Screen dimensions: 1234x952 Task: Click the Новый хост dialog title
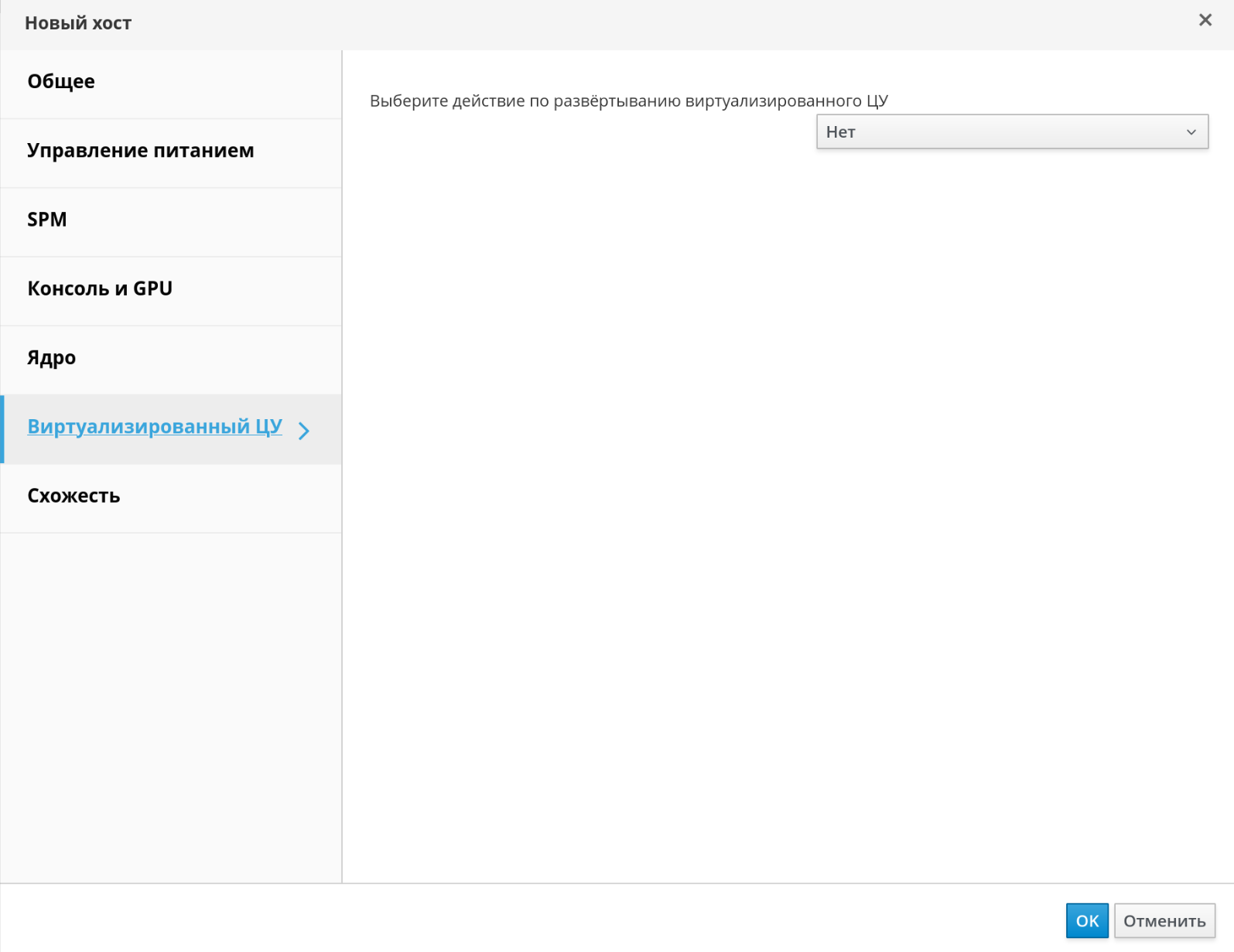(x=78, y=23)
